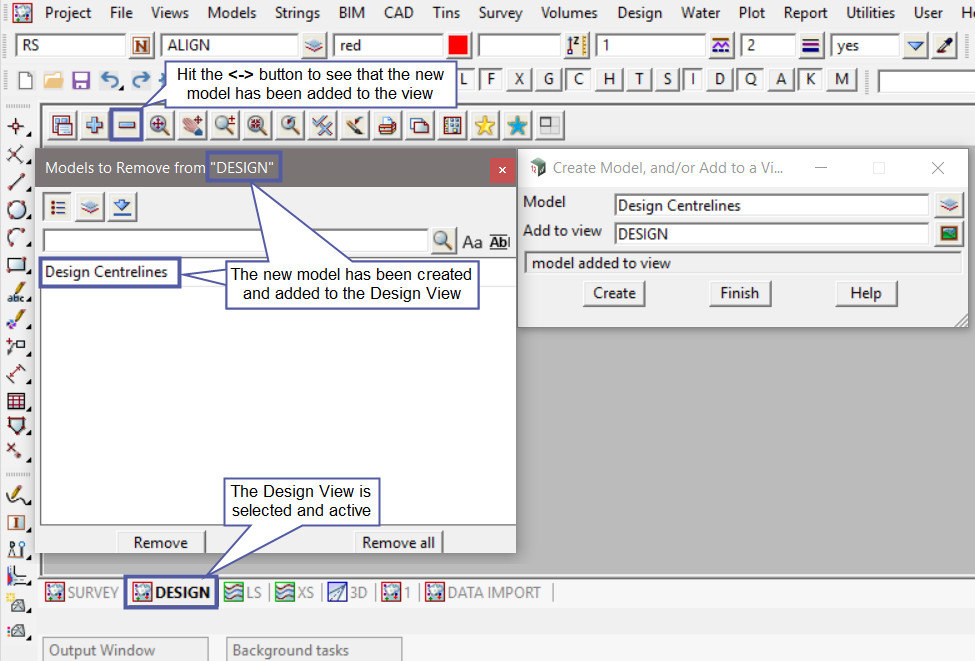975x661 pixels.
Task: Open the Strings menu
Action: coord(297,12)
